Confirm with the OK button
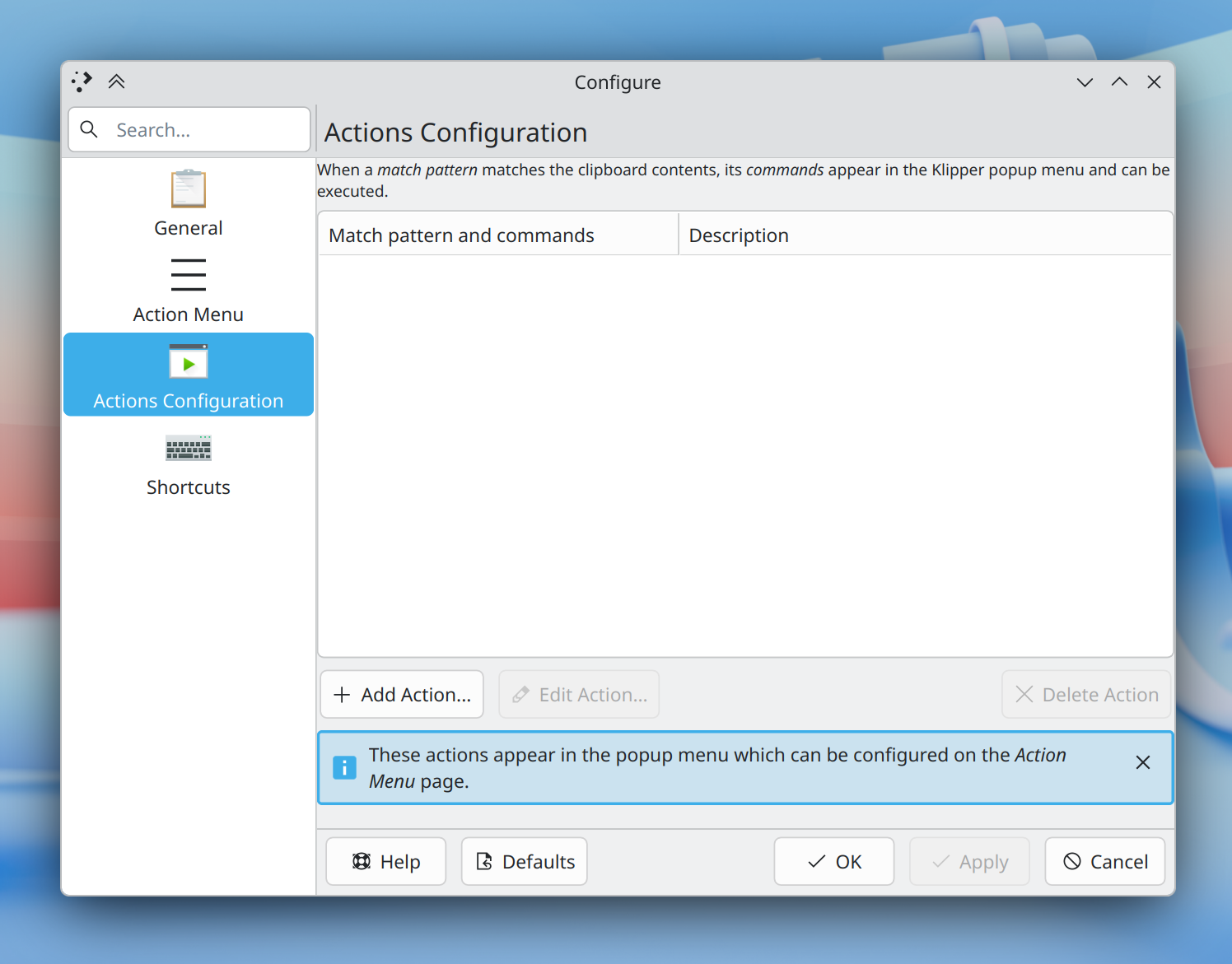Viewport: 1232px width, 964px height. [834, 861]
